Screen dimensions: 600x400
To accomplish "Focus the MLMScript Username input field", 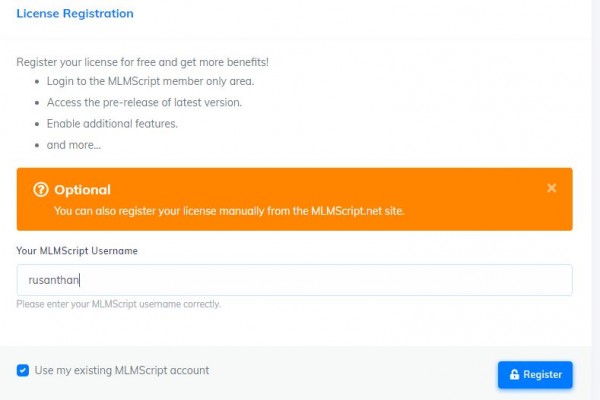I will tap(295, 280).
